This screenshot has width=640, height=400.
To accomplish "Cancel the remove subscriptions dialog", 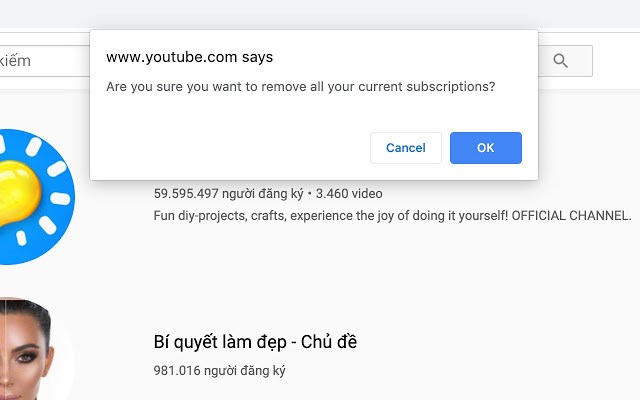I will coord(406,148).
